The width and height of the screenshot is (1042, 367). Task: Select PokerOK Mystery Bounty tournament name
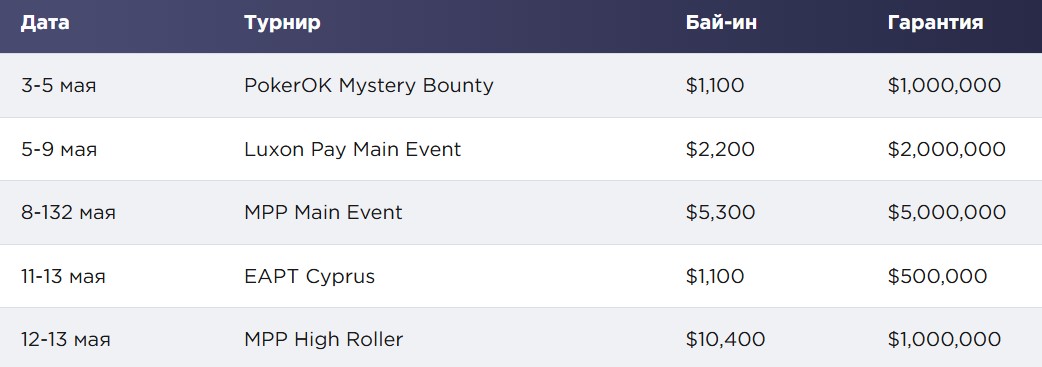(x=369, y=86)
